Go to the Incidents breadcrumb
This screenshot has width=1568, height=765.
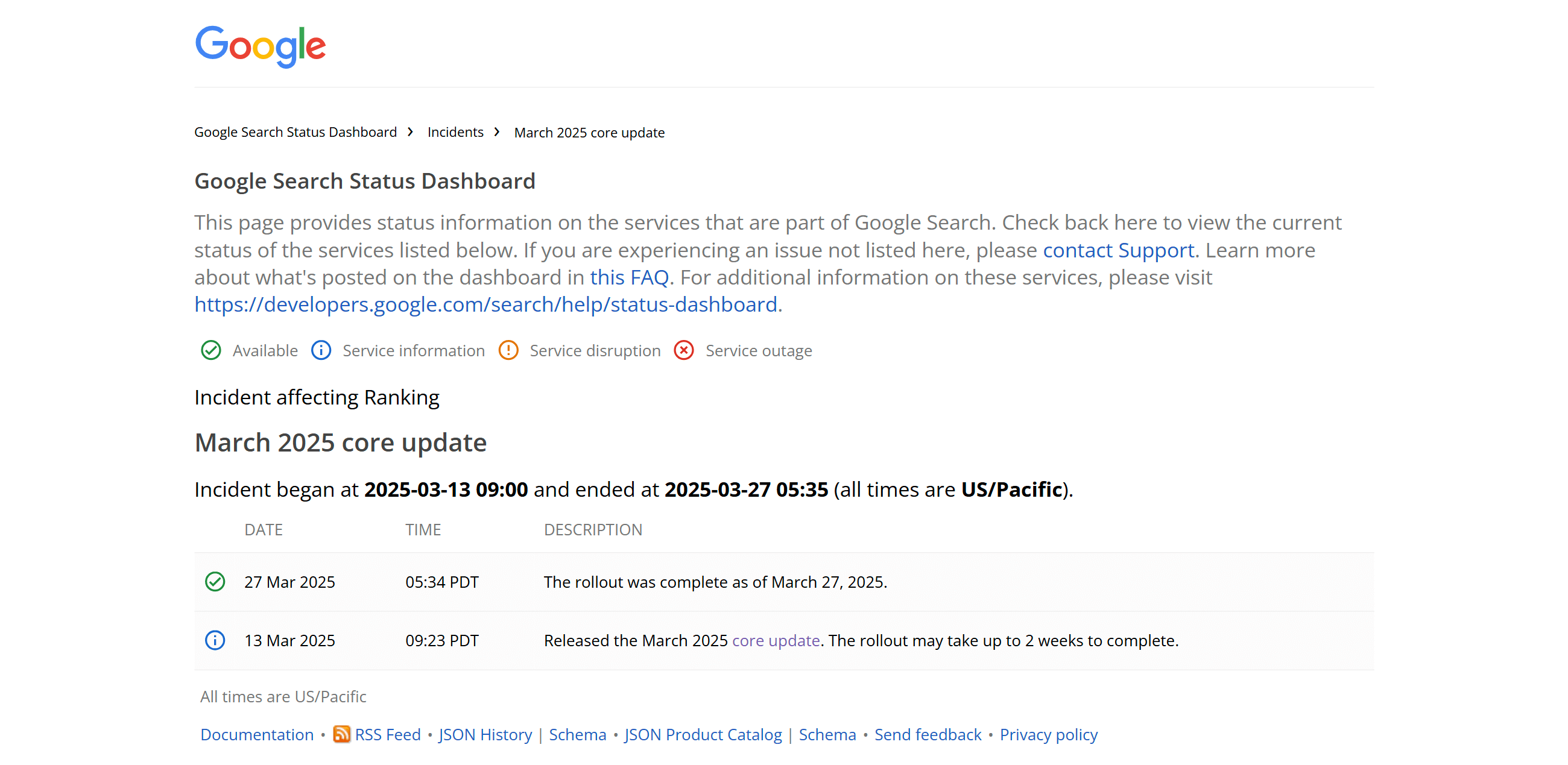pyautogui.click(x=455, y=132)
